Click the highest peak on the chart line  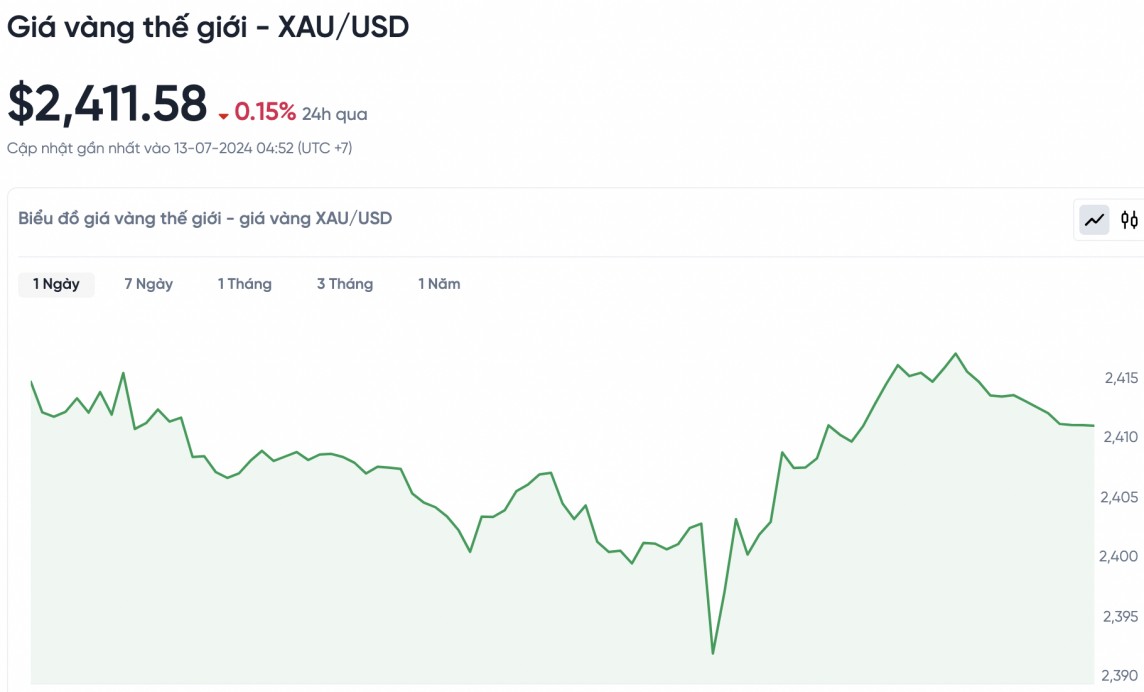tap(956, 354)
